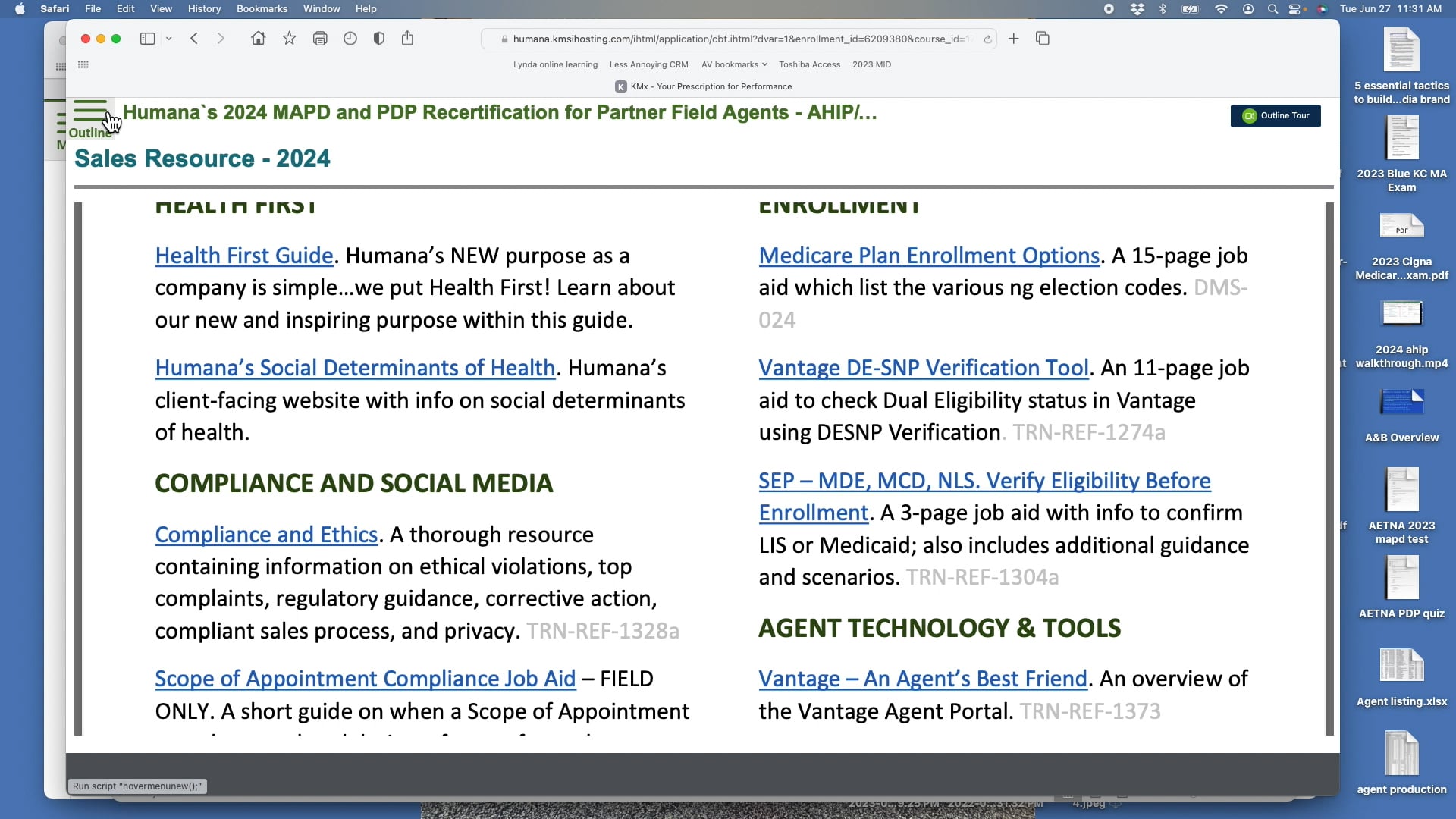Click the Outline Tour button
1456x819 pixels.
(1275, 115)
